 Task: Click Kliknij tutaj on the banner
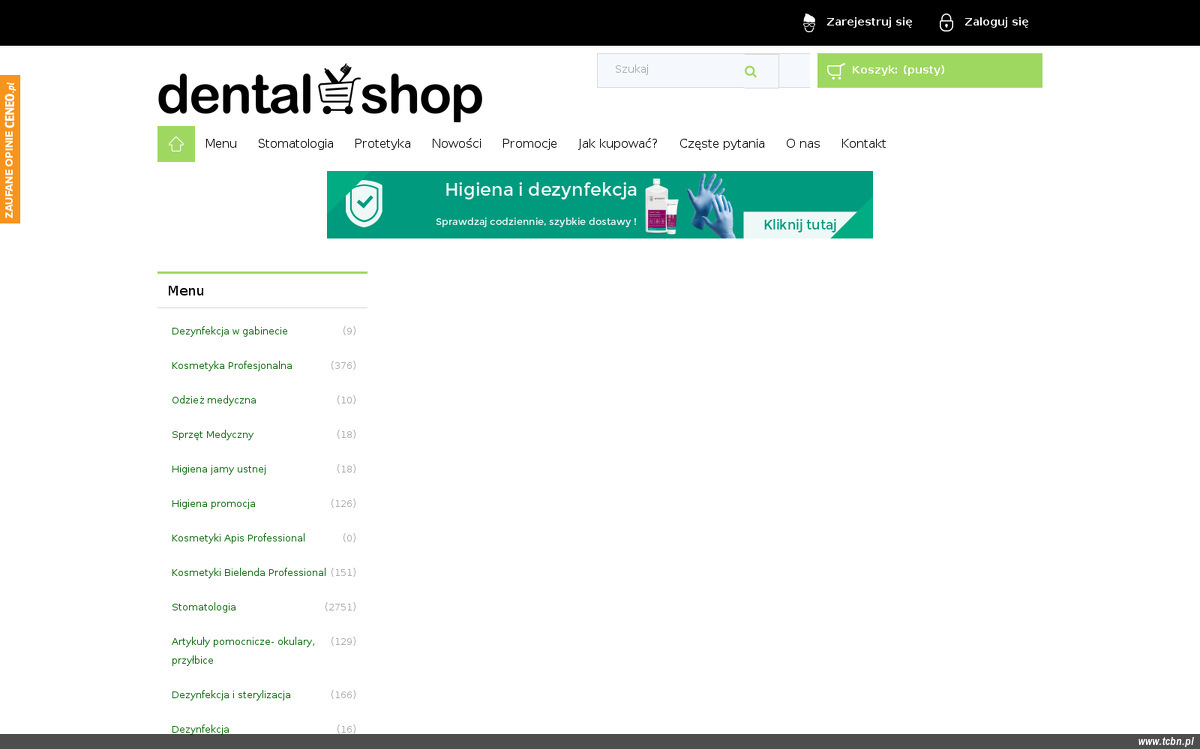[800, 225]
